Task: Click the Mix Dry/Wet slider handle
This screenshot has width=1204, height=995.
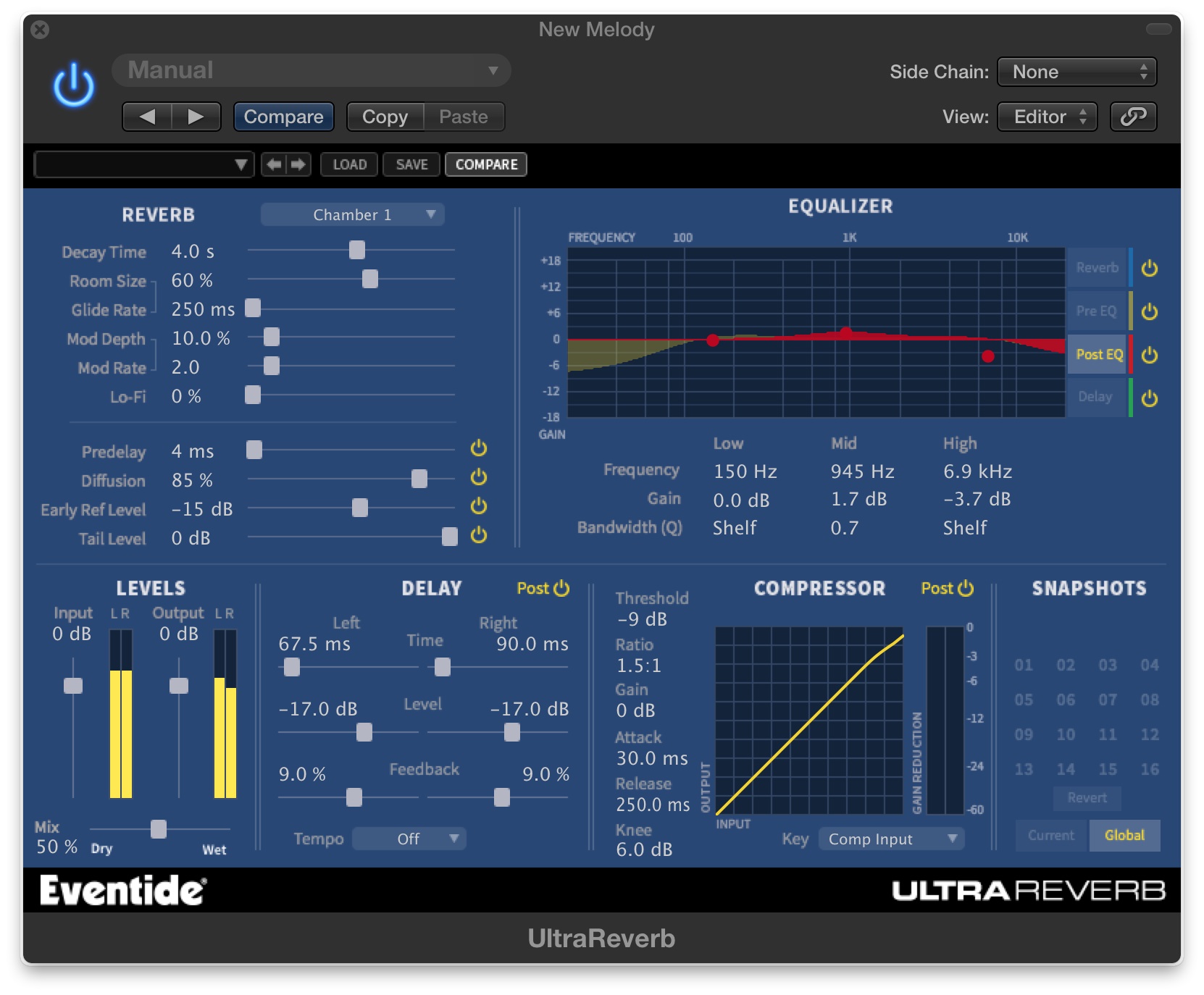Action: point(159,829)
